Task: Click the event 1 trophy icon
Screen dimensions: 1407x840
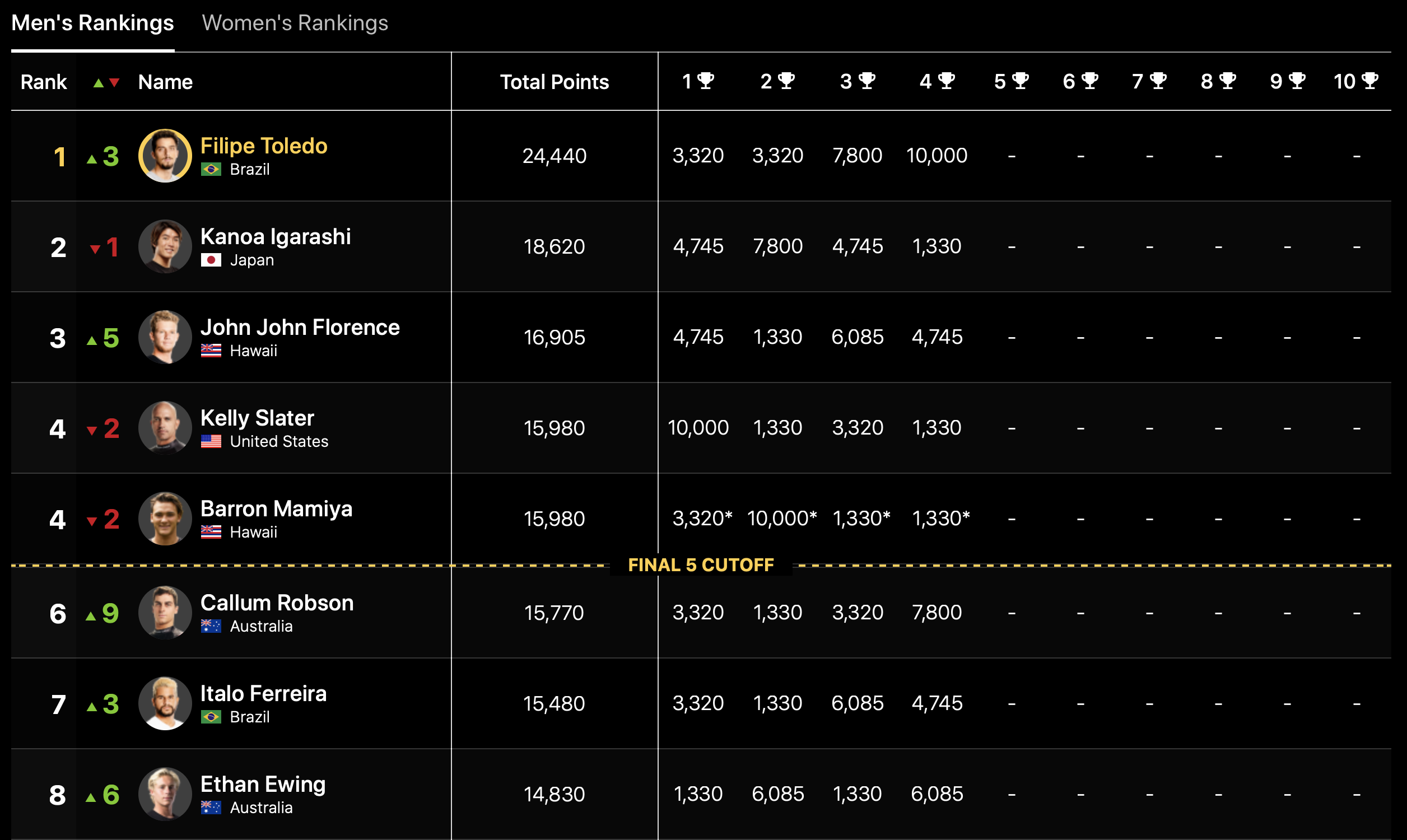Action: click(x=706, y=81)
